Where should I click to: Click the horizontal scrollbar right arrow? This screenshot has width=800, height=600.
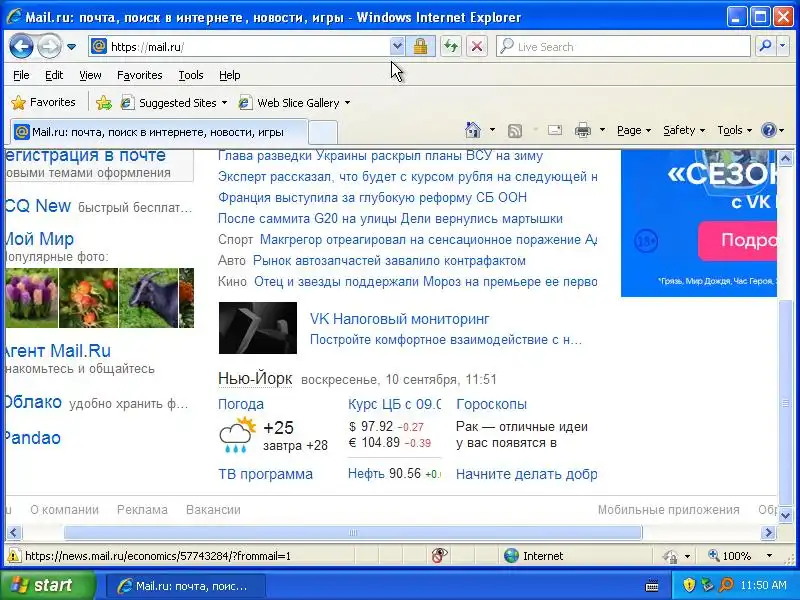pyautogui.click(x=768, y=533)
